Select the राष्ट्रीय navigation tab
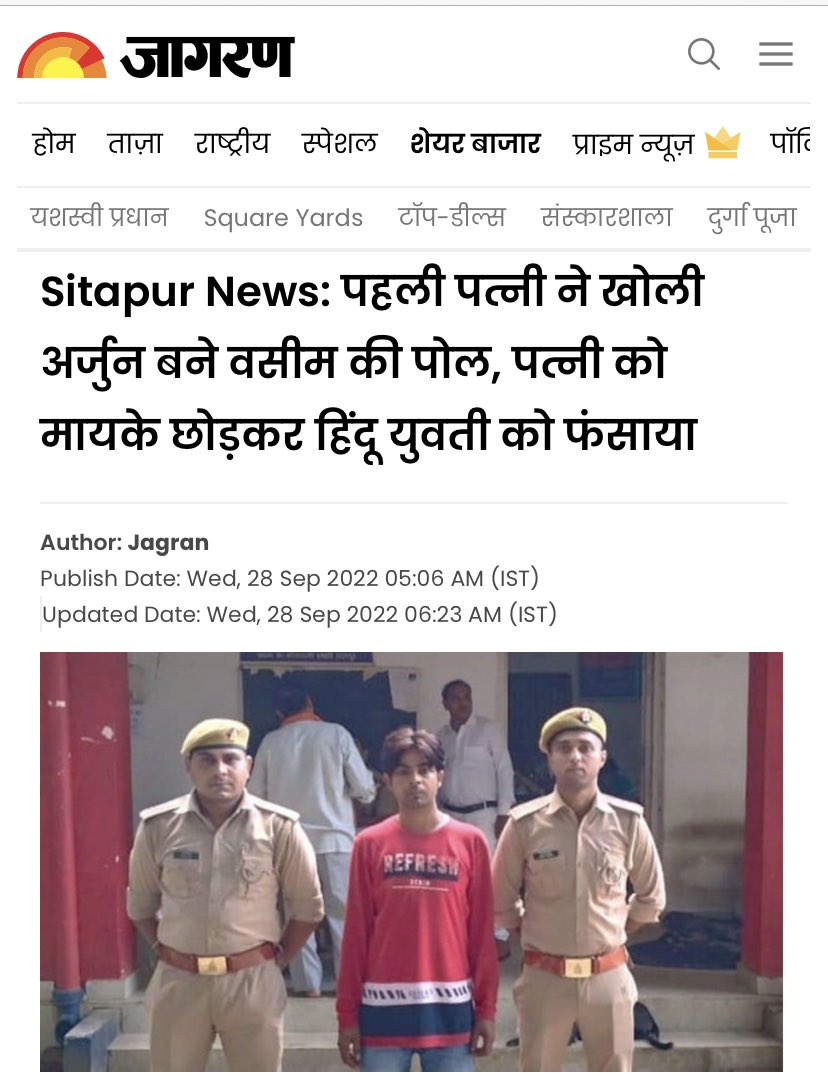Screen dimensions: 828x1076 [232, 143]
